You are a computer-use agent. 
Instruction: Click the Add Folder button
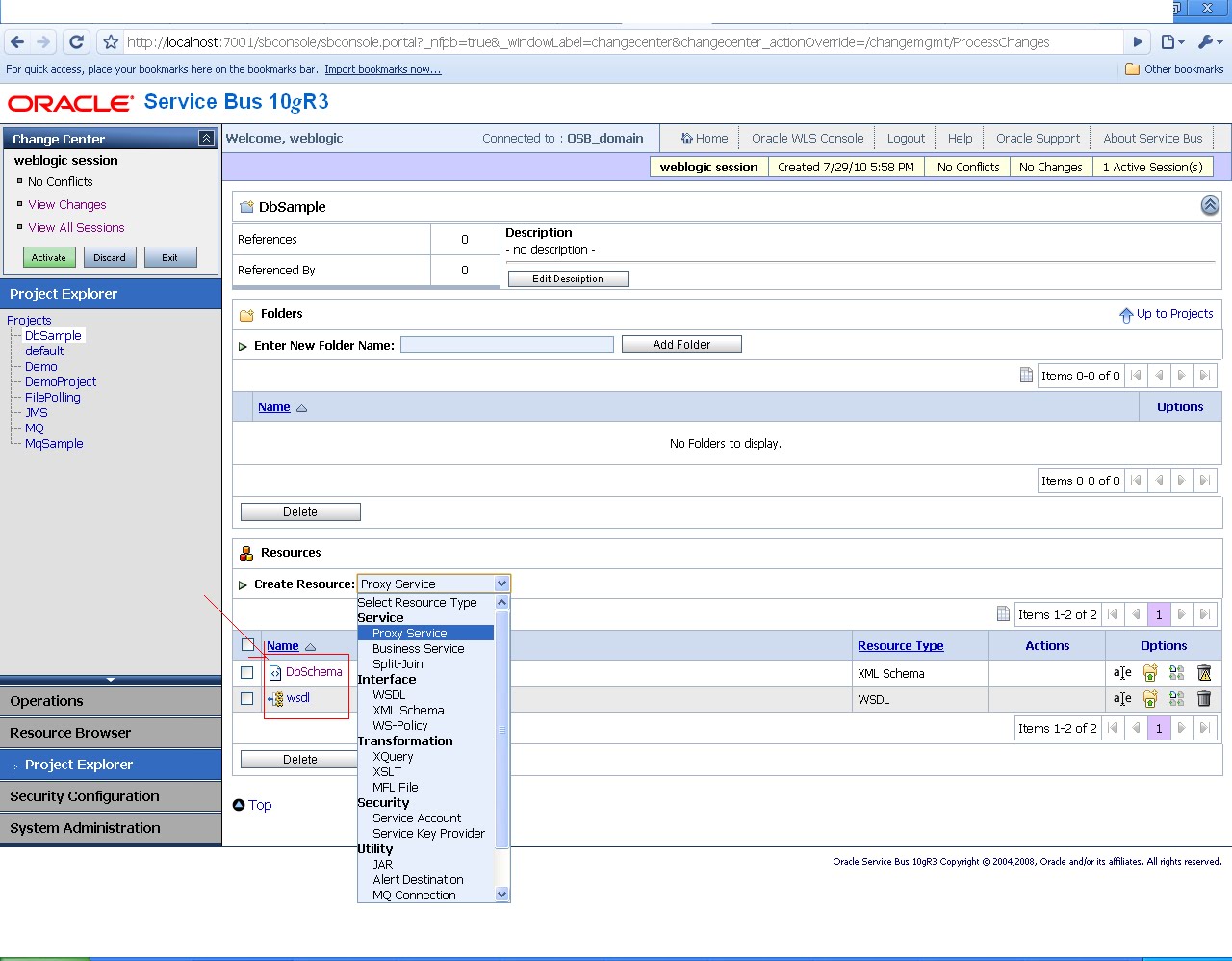pos(681,345)
